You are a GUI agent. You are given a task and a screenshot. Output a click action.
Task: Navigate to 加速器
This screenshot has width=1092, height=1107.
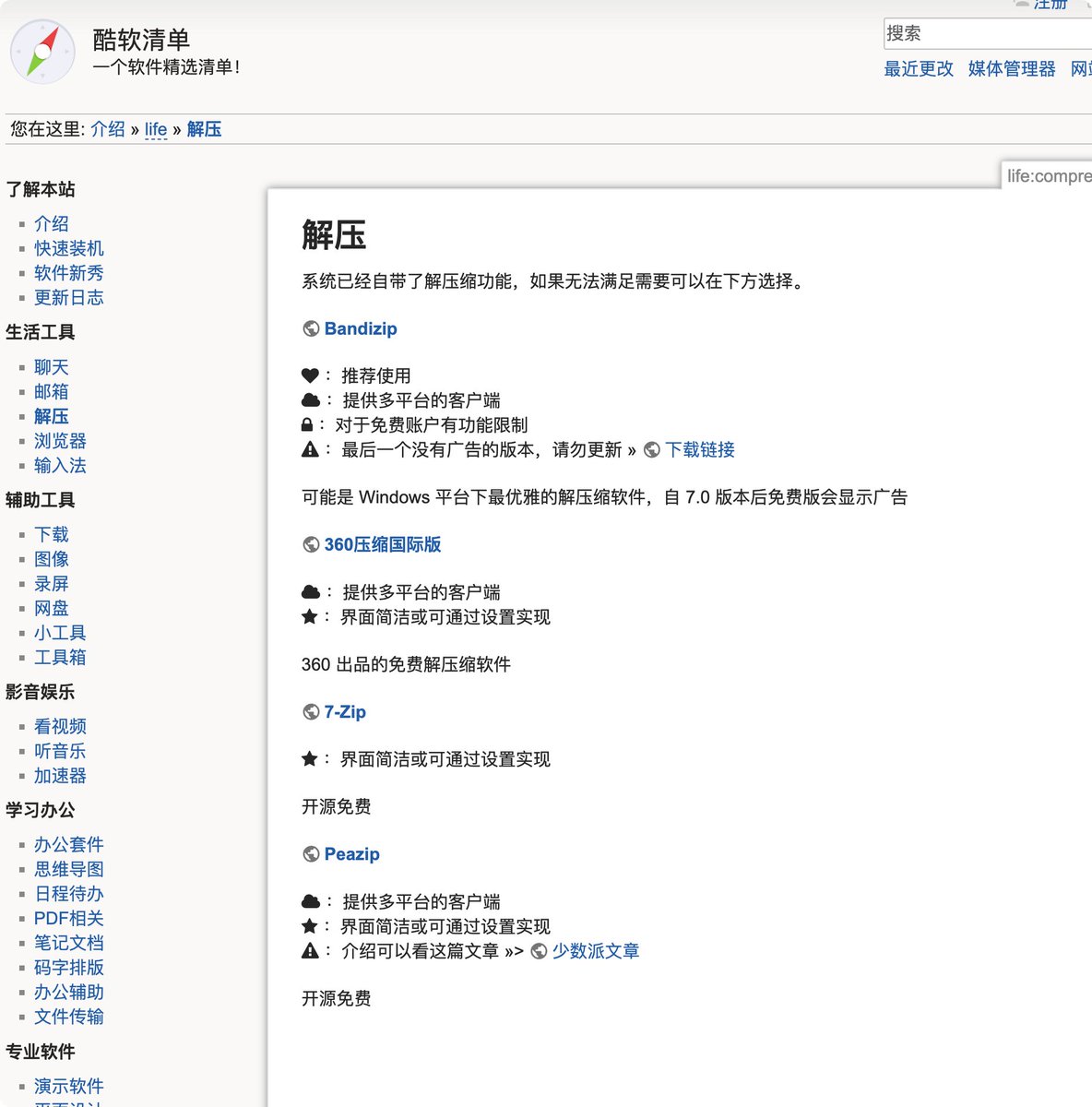tap(60, 777)
